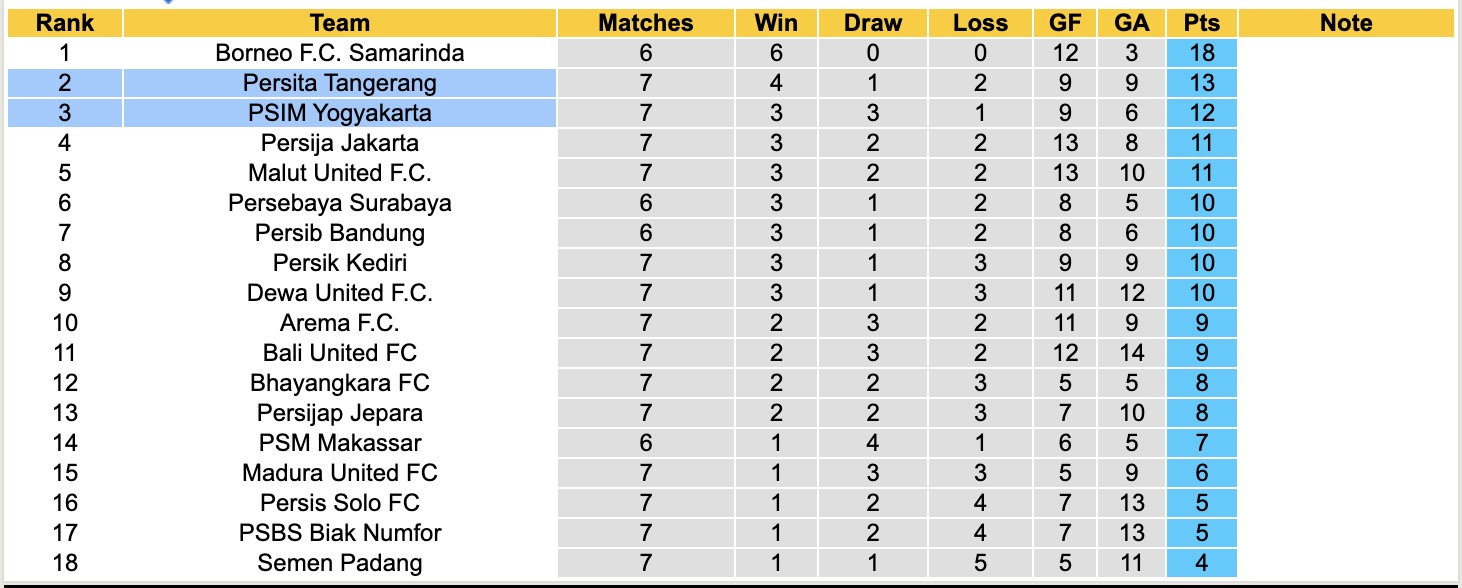Click the GA column header
The height and width of the screenshot is (588, 1462).
(x=1132, y=23)
